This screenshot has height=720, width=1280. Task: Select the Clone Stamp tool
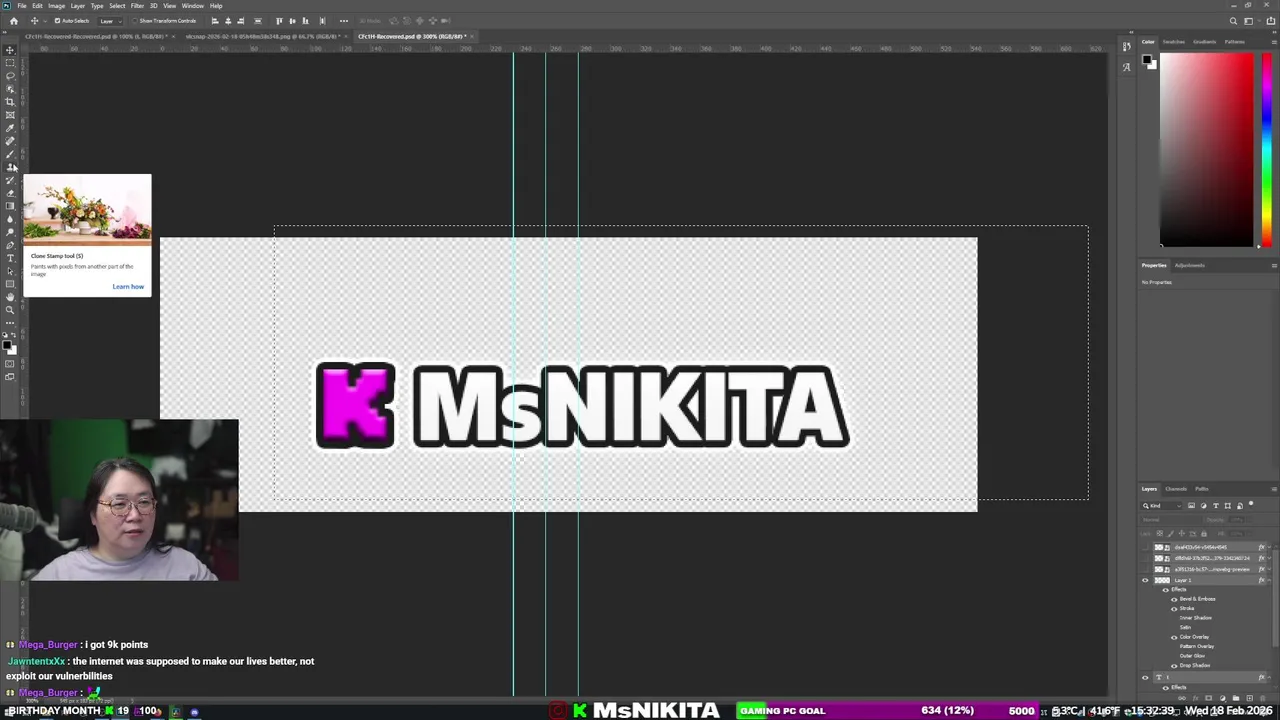tap(10, 166)
